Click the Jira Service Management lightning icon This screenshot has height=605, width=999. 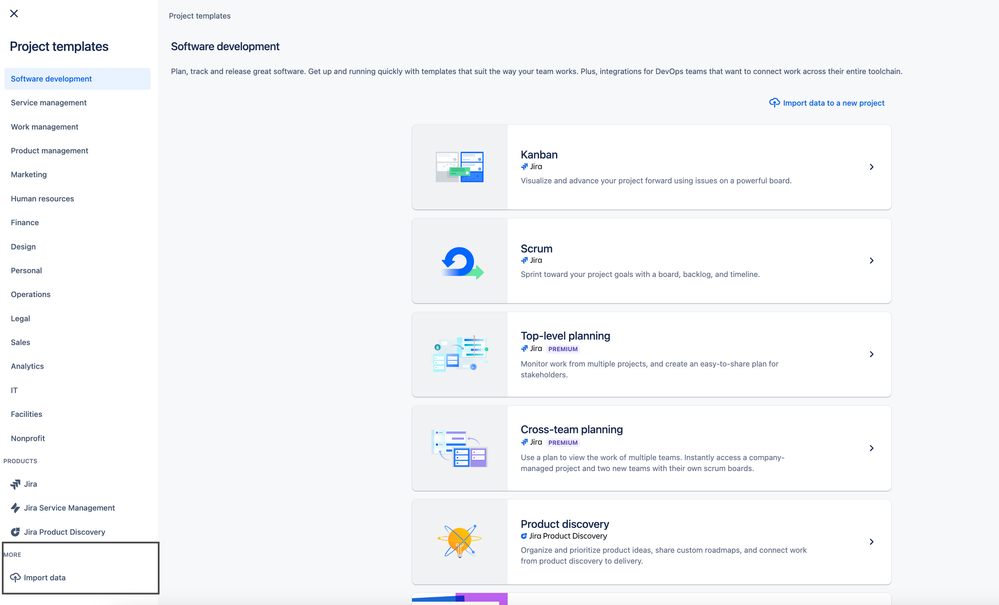point(15,508)
